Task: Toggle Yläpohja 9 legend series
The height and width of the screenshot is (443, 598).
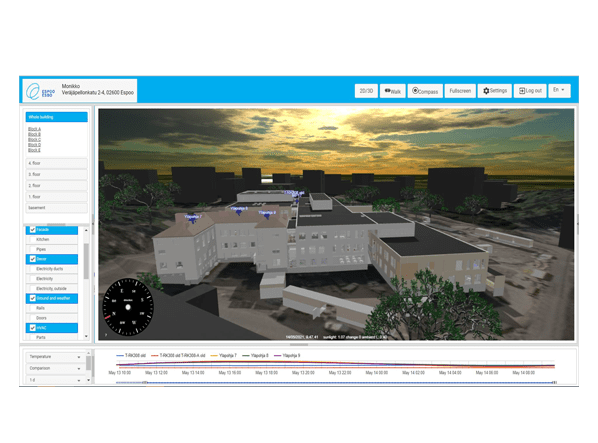Action: click(287, 355)
